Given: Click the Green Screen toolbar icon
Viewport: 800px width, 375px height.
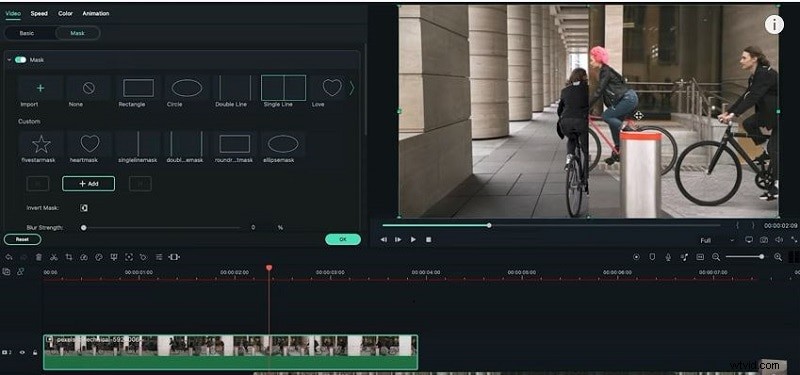Looking at the screenshot, I should [x=114, y=257].
